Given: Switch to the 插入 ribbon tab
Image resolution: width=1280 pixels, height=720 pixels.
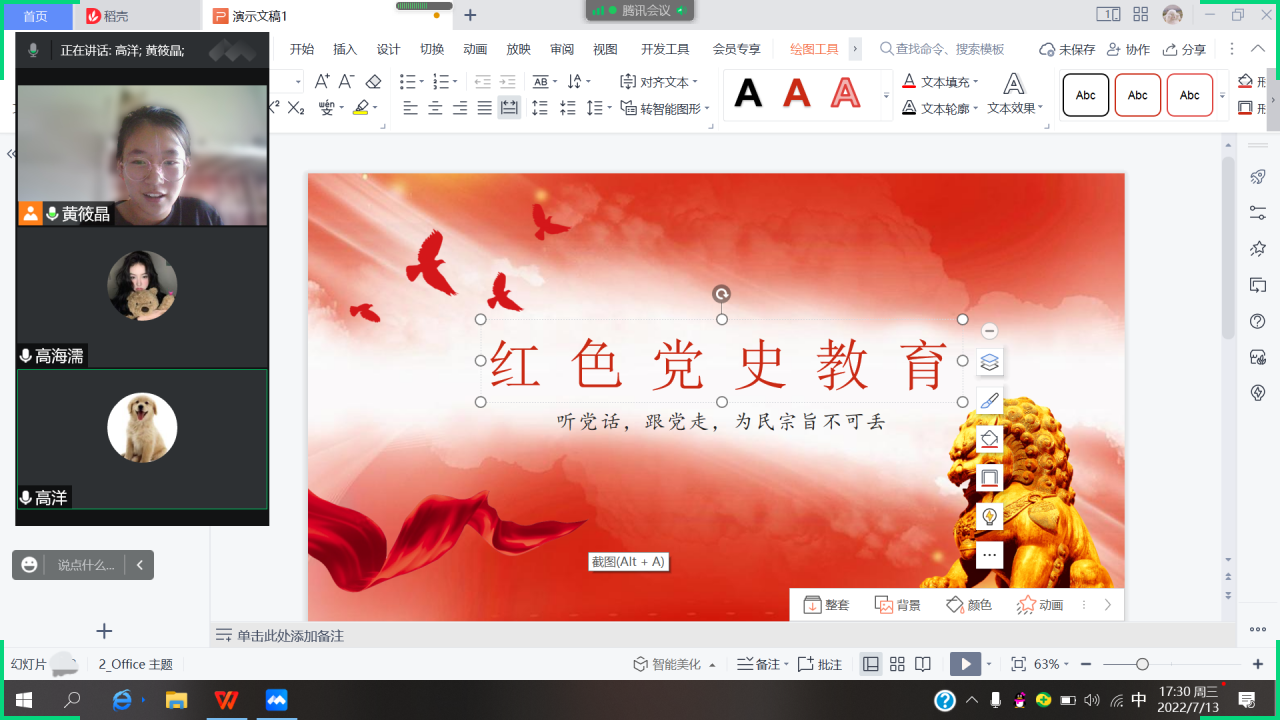Looking at the screenshot, I should [345, 49].
